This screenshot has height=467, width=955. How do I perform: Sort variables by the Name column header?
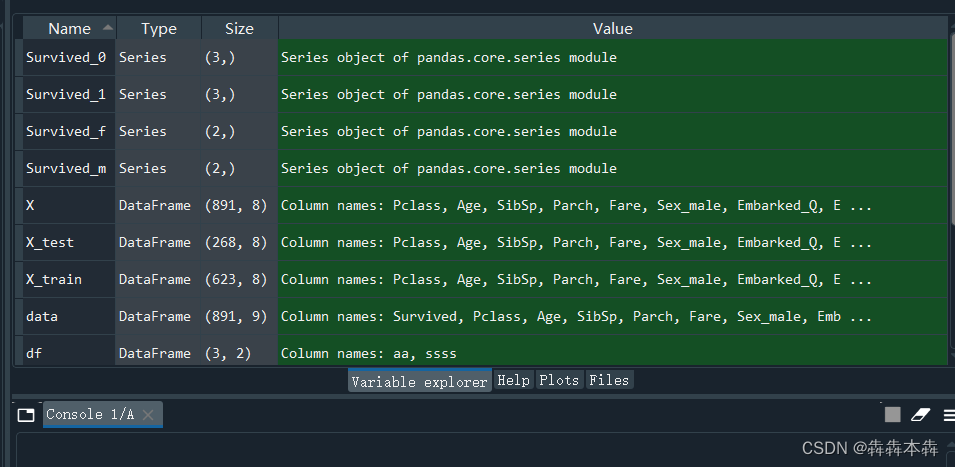(x=69, y=28)
